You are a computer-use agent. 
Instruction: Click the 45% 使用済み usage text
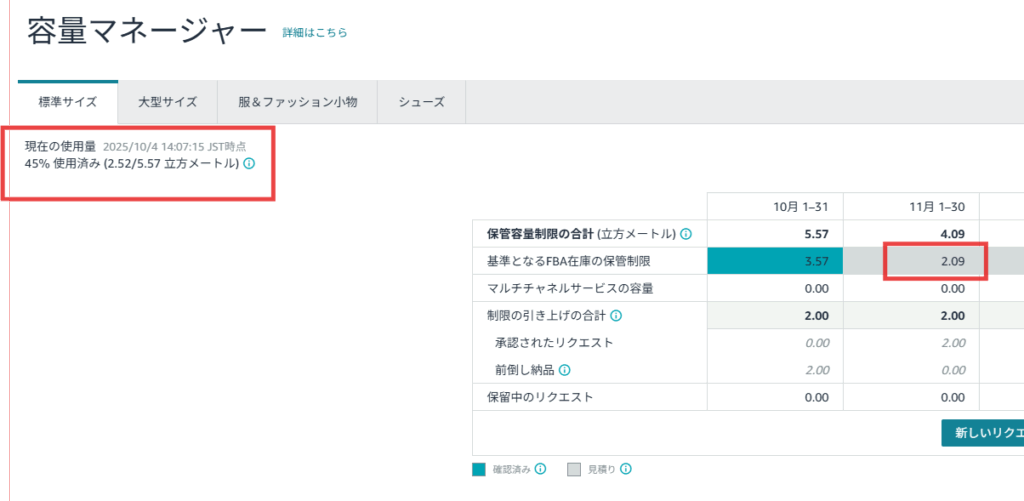click(132, 163)
